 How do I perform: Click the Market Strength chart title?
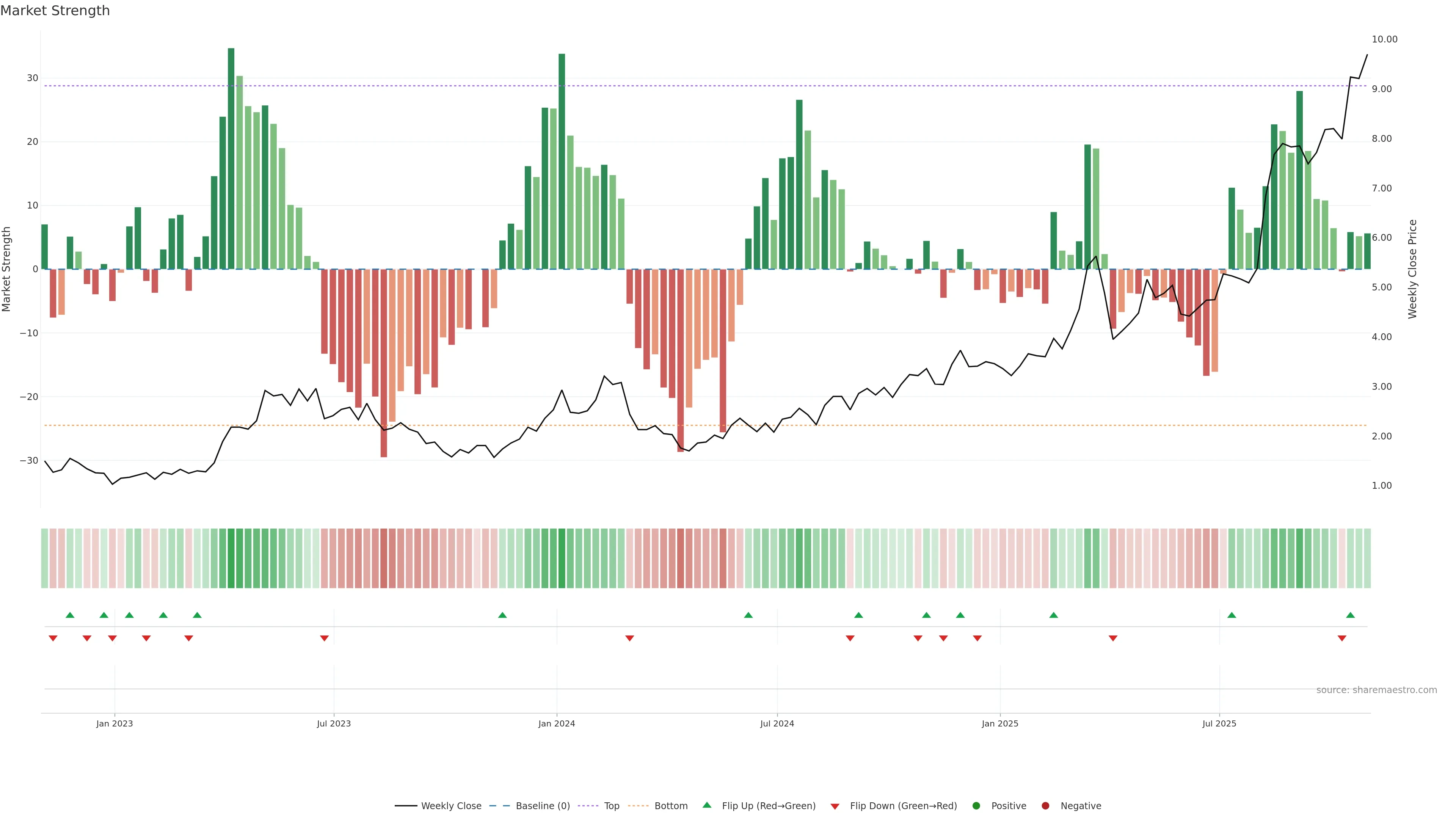point(55,11)
